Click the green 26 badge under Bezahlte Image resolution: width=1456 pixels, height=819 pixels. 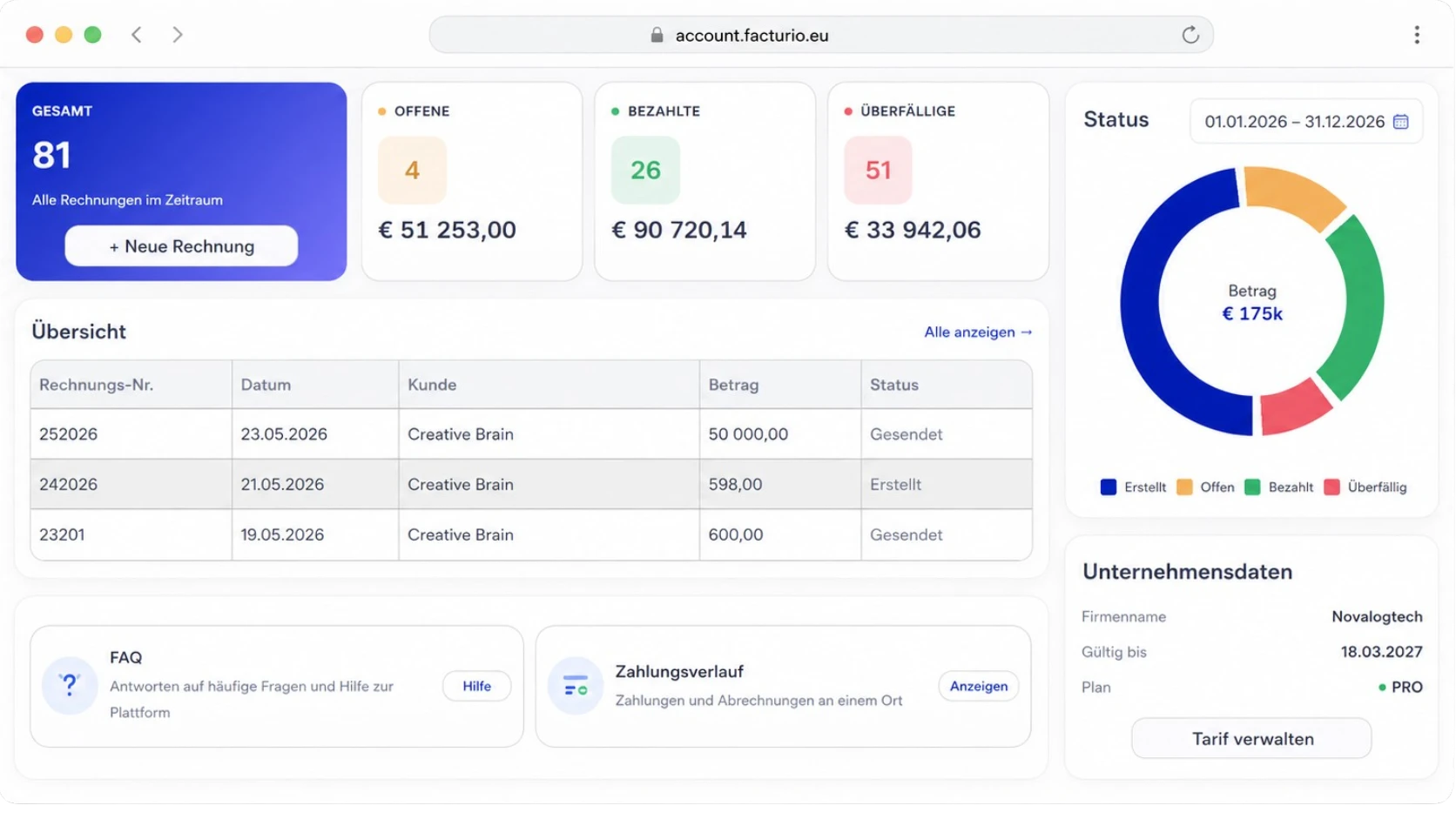[645, 170]
